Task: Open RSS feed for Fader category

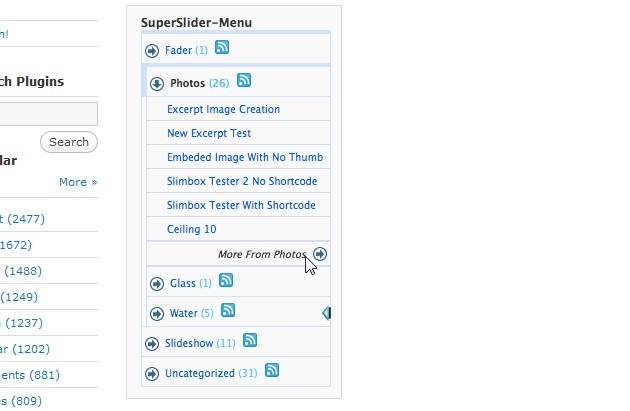Action: coord(222,48)
